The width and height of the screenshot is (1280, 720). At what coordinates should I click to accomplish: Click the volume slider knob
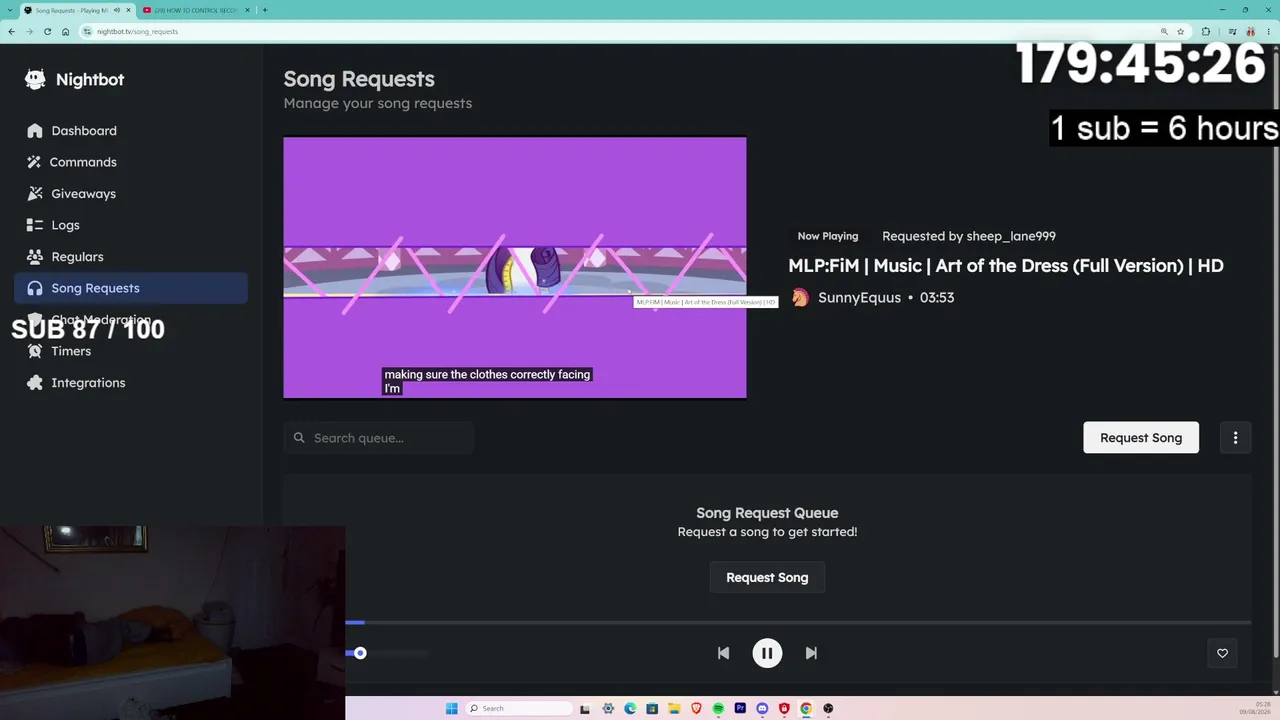click(360, 653)
